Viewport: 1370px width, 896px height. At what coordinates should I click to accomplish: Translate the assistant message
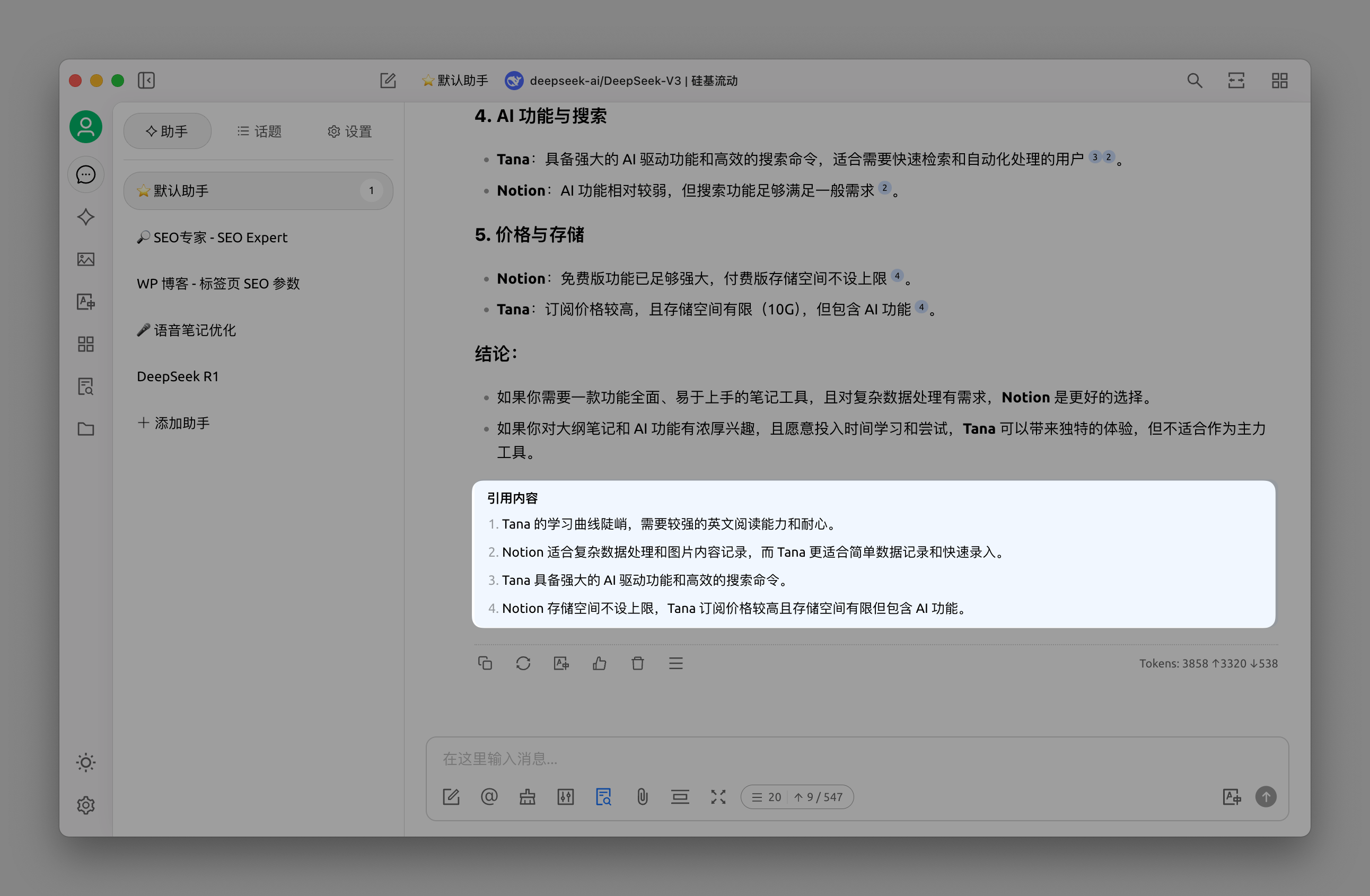[x=561, y=663]
